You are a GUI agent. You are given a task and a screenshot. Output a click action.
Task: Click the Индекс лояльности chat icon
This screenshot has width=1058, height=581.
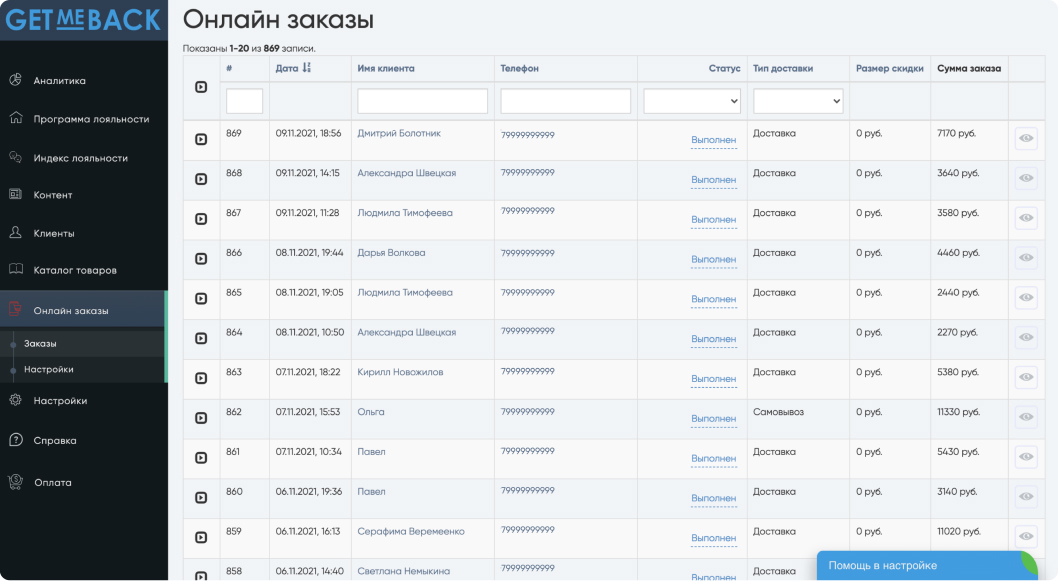(15, 157)
